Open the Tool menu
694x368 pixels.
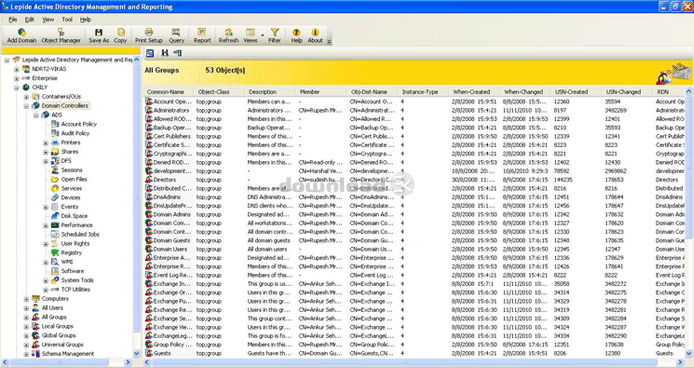click(67, 19)
